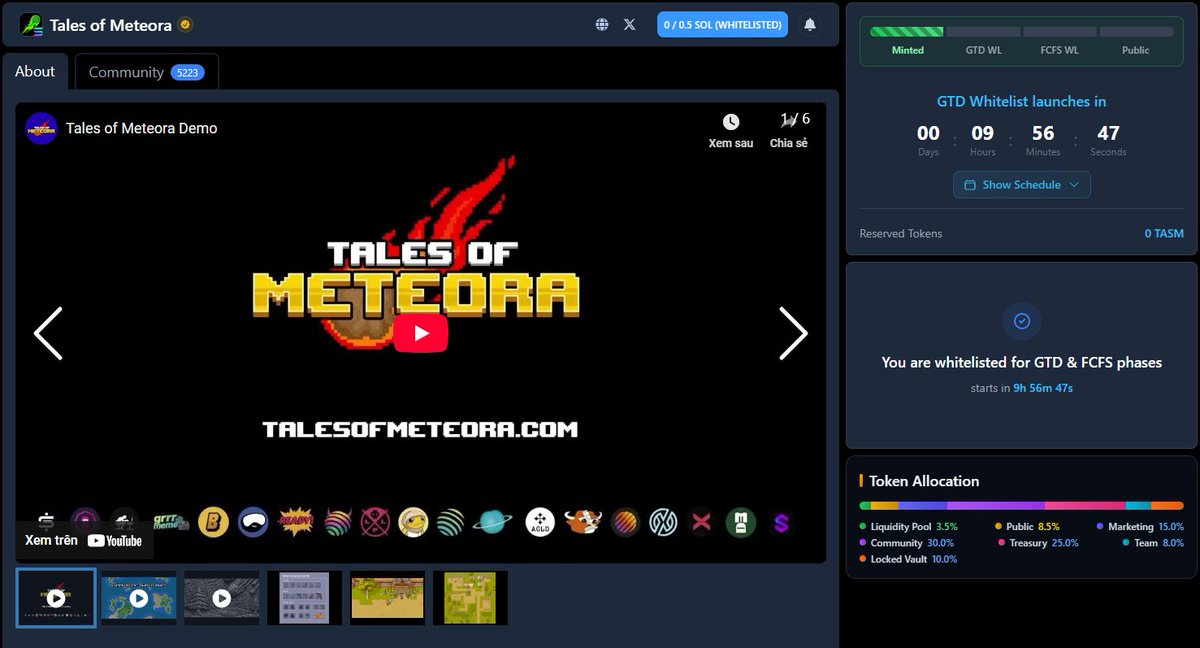Click the Treasury 25.0% allocation entry

[1038, 543]
